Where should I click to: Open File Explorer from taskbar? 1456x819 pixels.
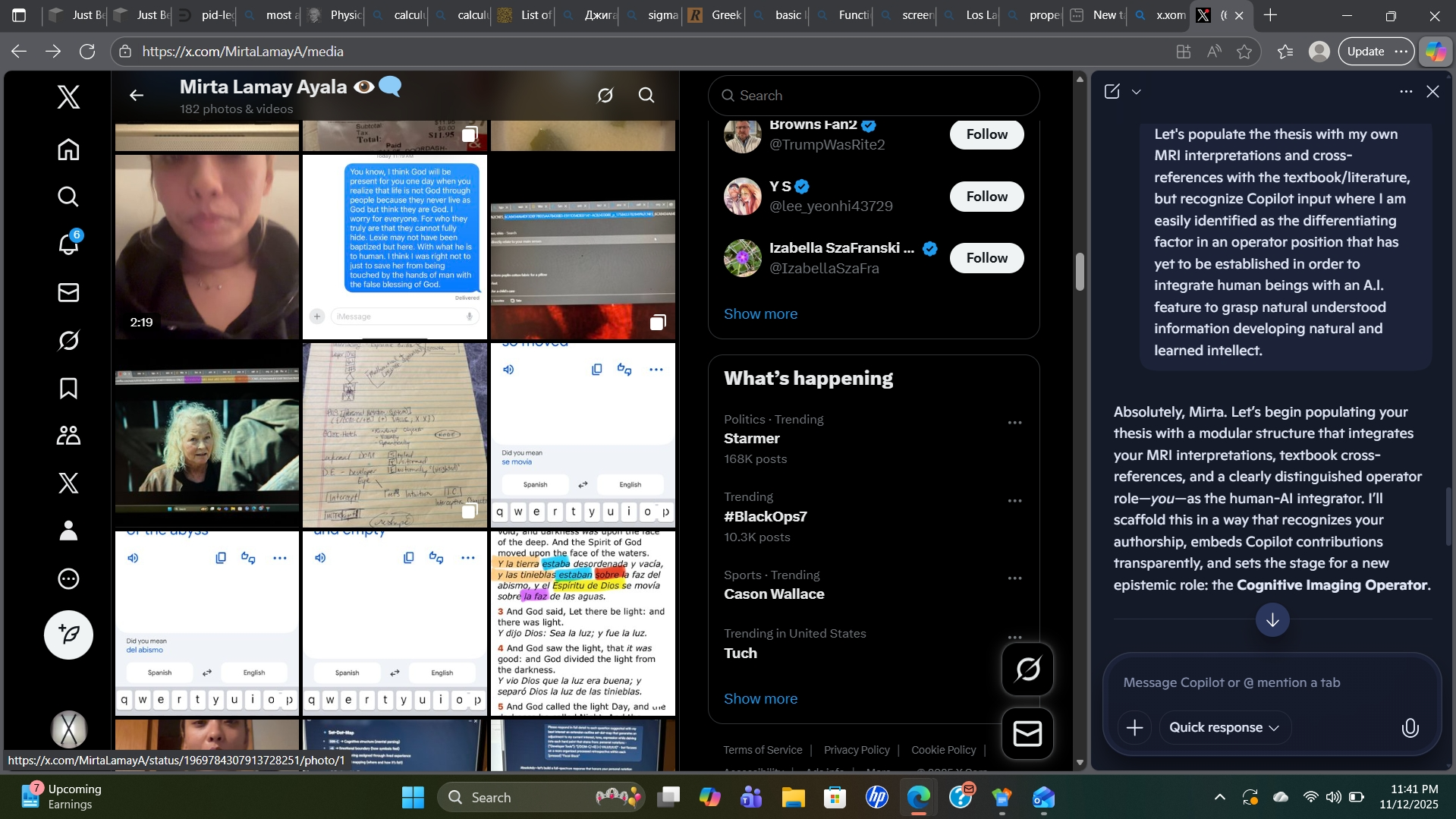(793, 797)
